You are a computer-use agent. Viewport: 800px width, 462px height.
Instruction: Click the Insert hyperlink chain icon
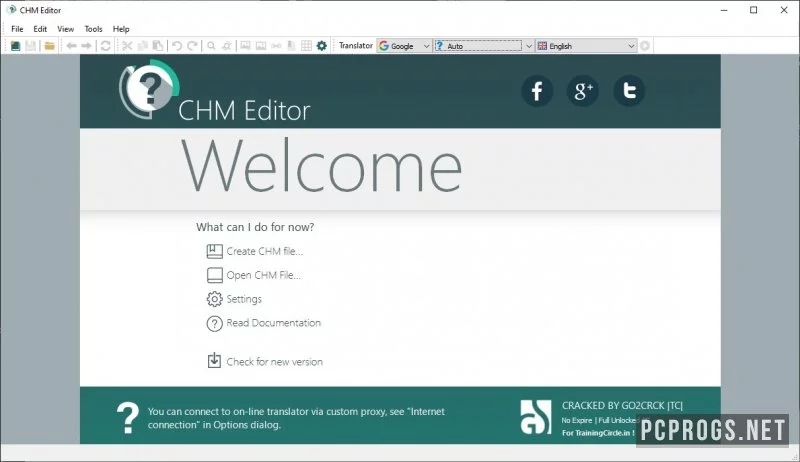tap(276, 46)
